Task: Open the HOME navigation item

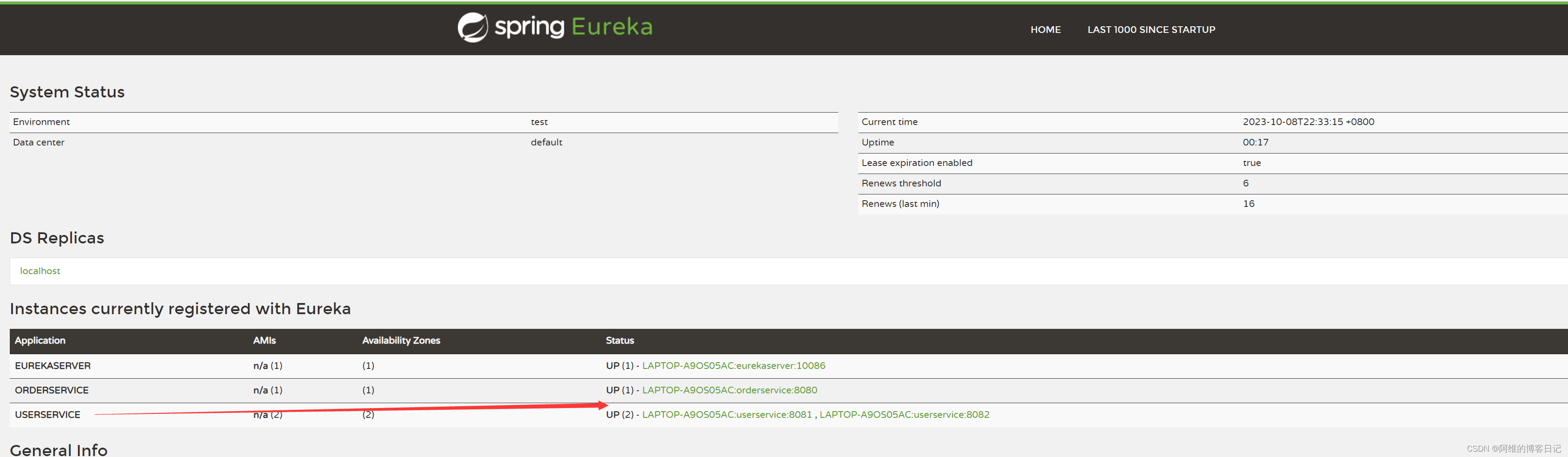Action: click(1045, 30)
